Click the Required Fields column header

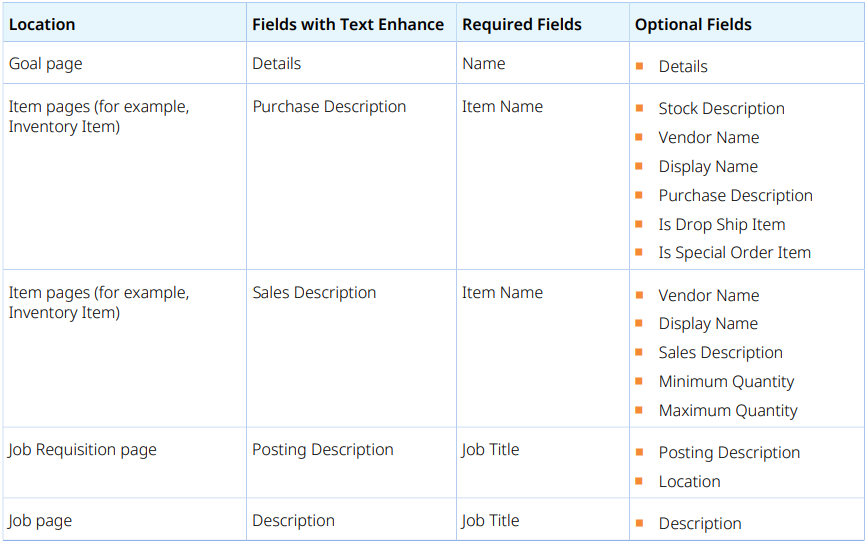point(521,24)
